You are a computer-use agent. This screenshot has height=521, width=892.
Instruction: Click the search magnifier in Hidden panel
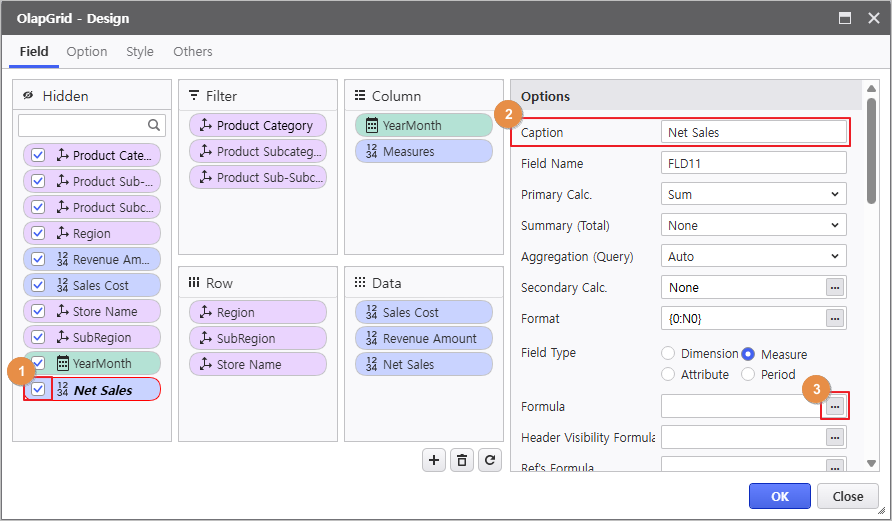click(x=155, y=125)
